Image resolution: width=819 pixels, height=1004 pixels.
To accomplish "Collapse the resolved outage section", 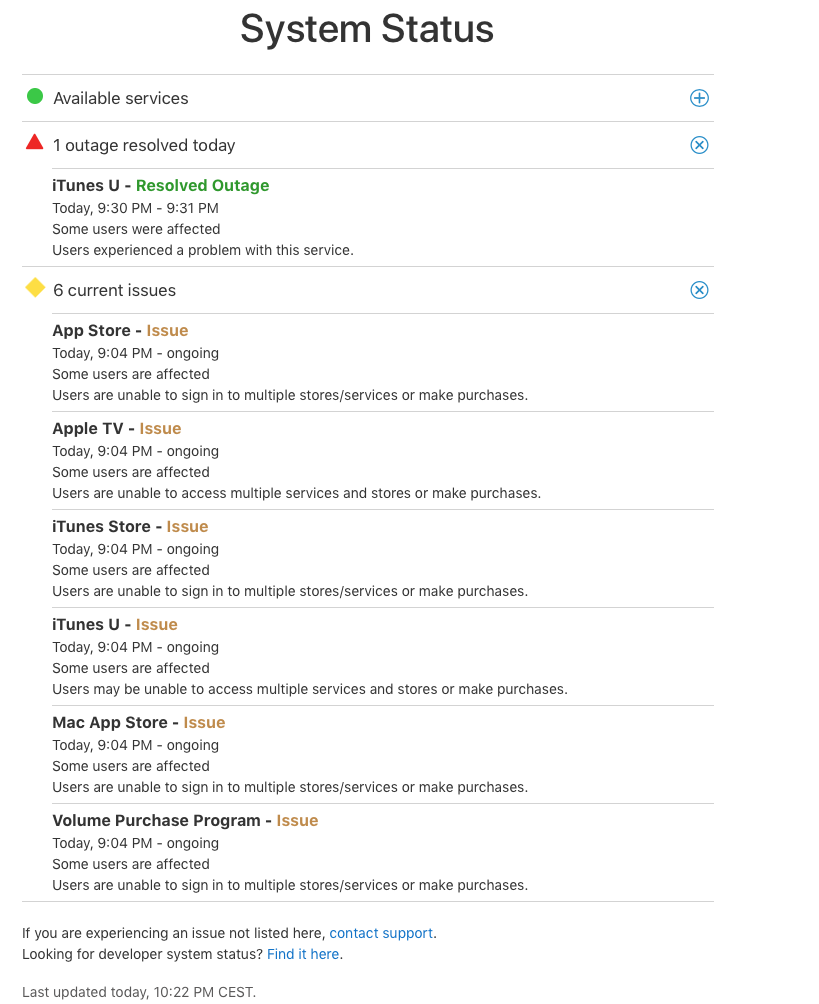I will [x=699, y=145].
